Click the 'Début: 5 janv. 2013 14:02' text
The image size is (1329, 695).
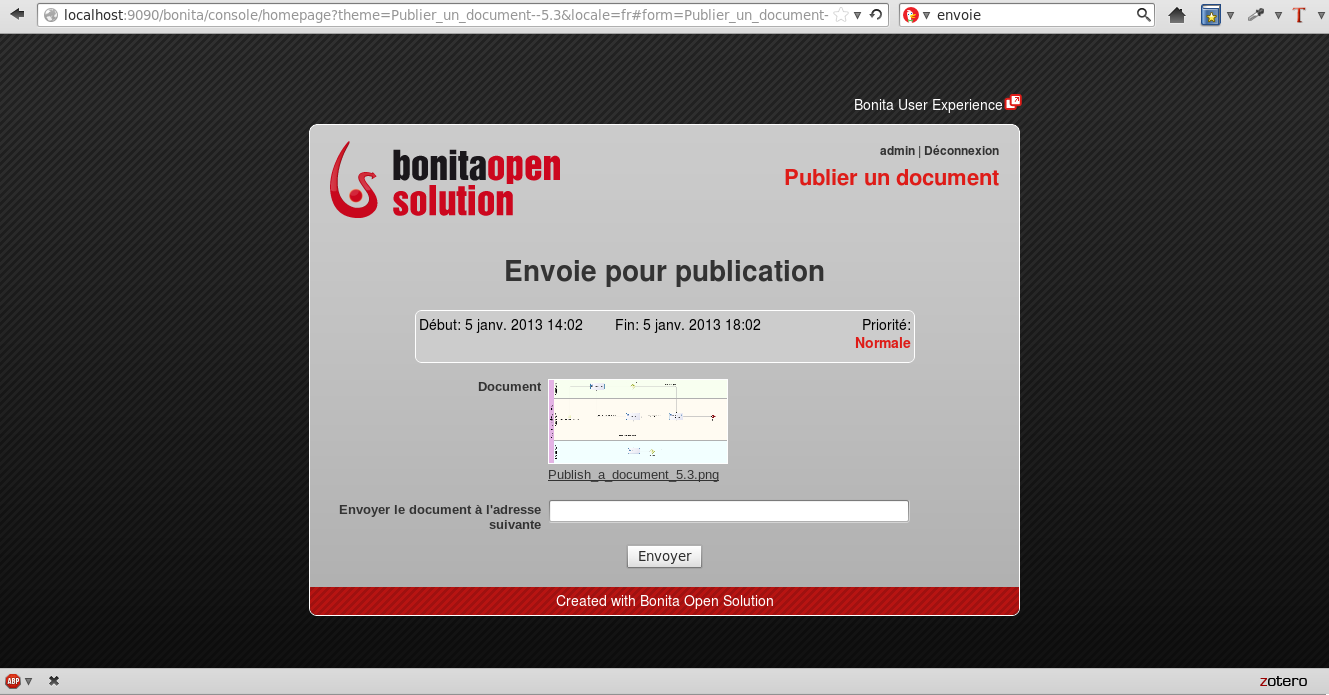tap(501, 325)
